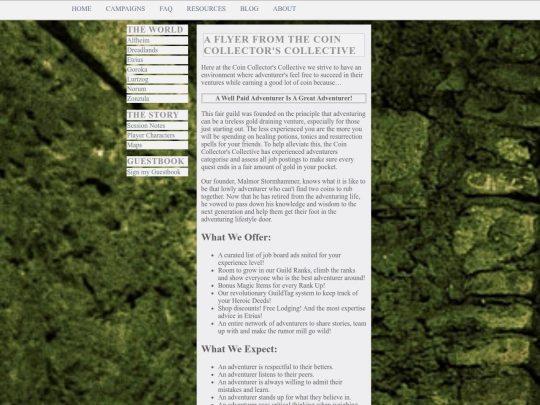Click the 'What We Offer:' heading
Screen dimensions: 540x405
pyautogui.click(x=236, y=237)
